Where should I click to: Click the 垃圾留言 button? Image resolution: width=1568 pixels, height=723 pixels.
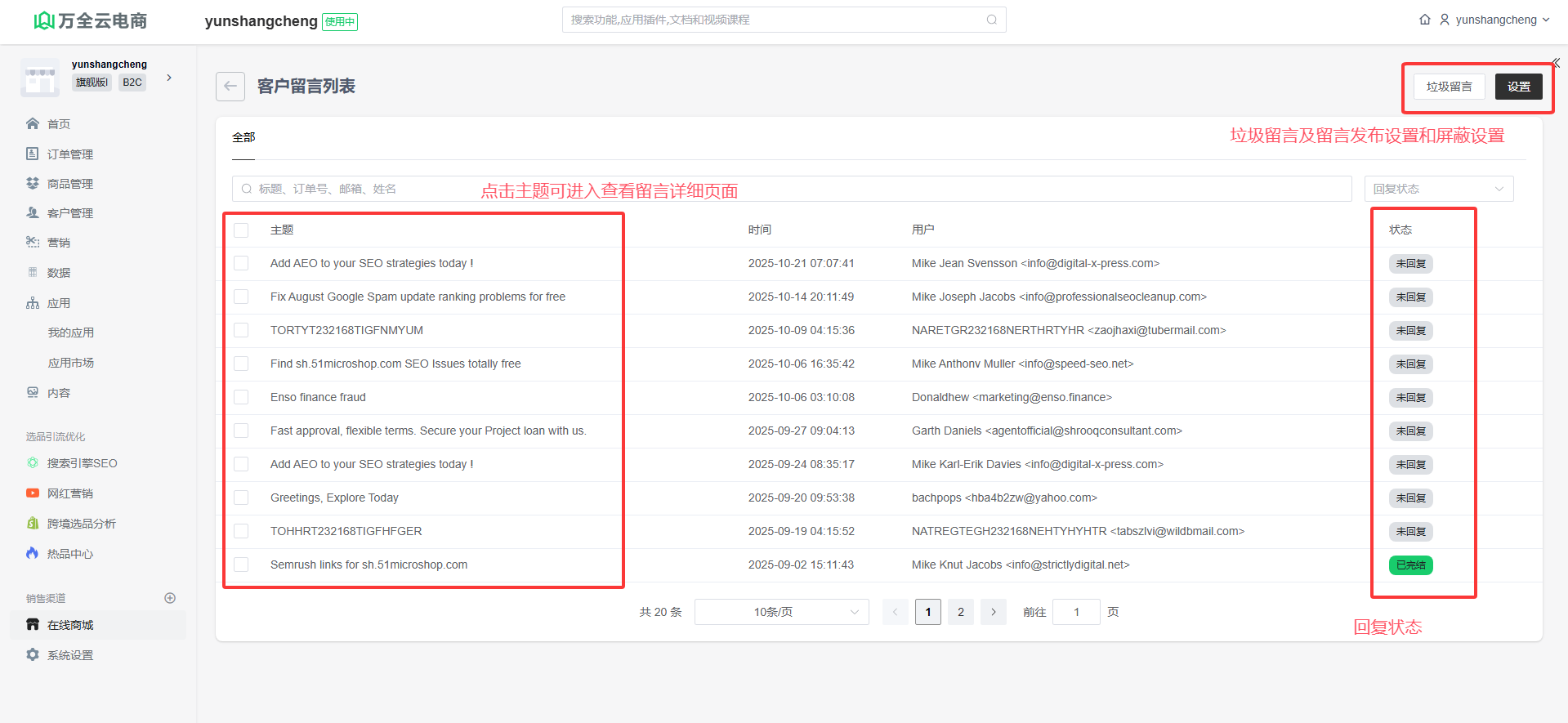pos(1449,87)
